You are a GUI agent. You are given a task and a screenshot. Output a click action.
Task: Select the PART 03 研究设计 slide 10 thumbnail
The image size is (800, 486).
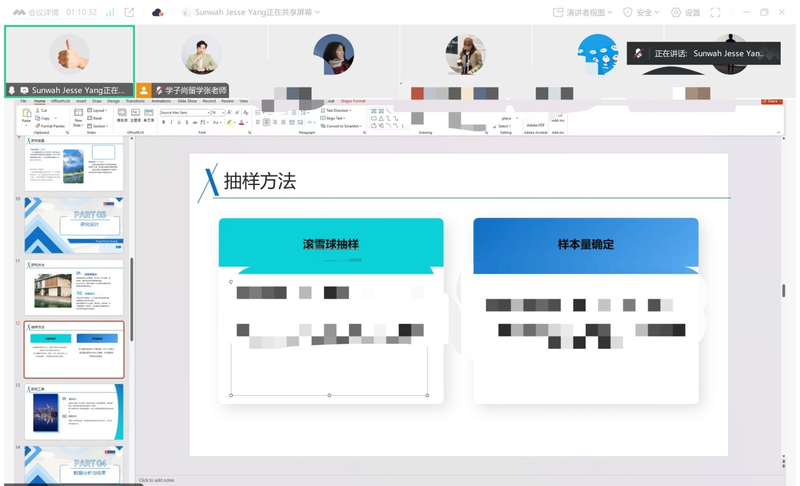74,225
